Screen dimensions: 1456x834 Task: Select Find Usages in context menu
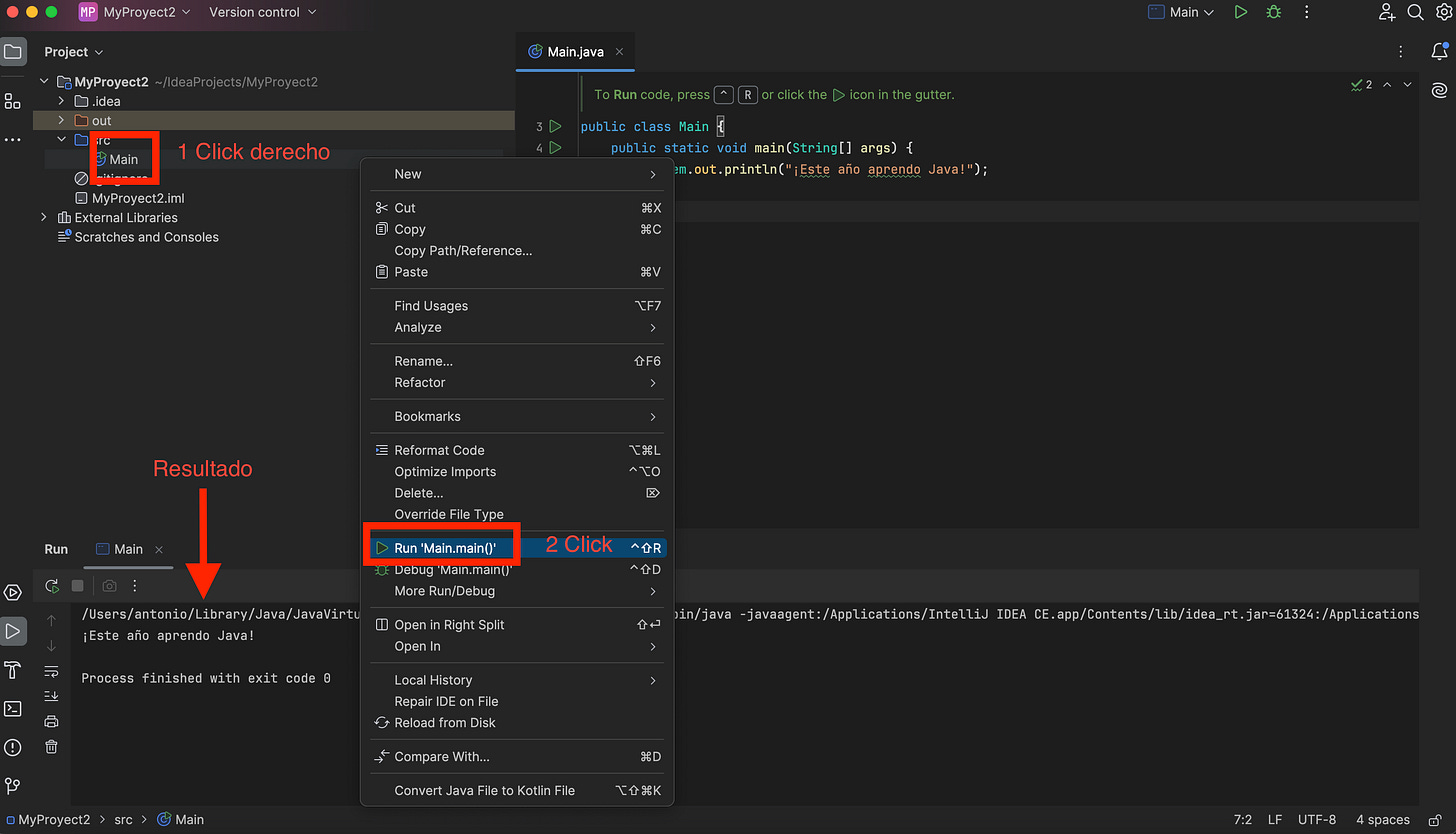click(517, 306)
